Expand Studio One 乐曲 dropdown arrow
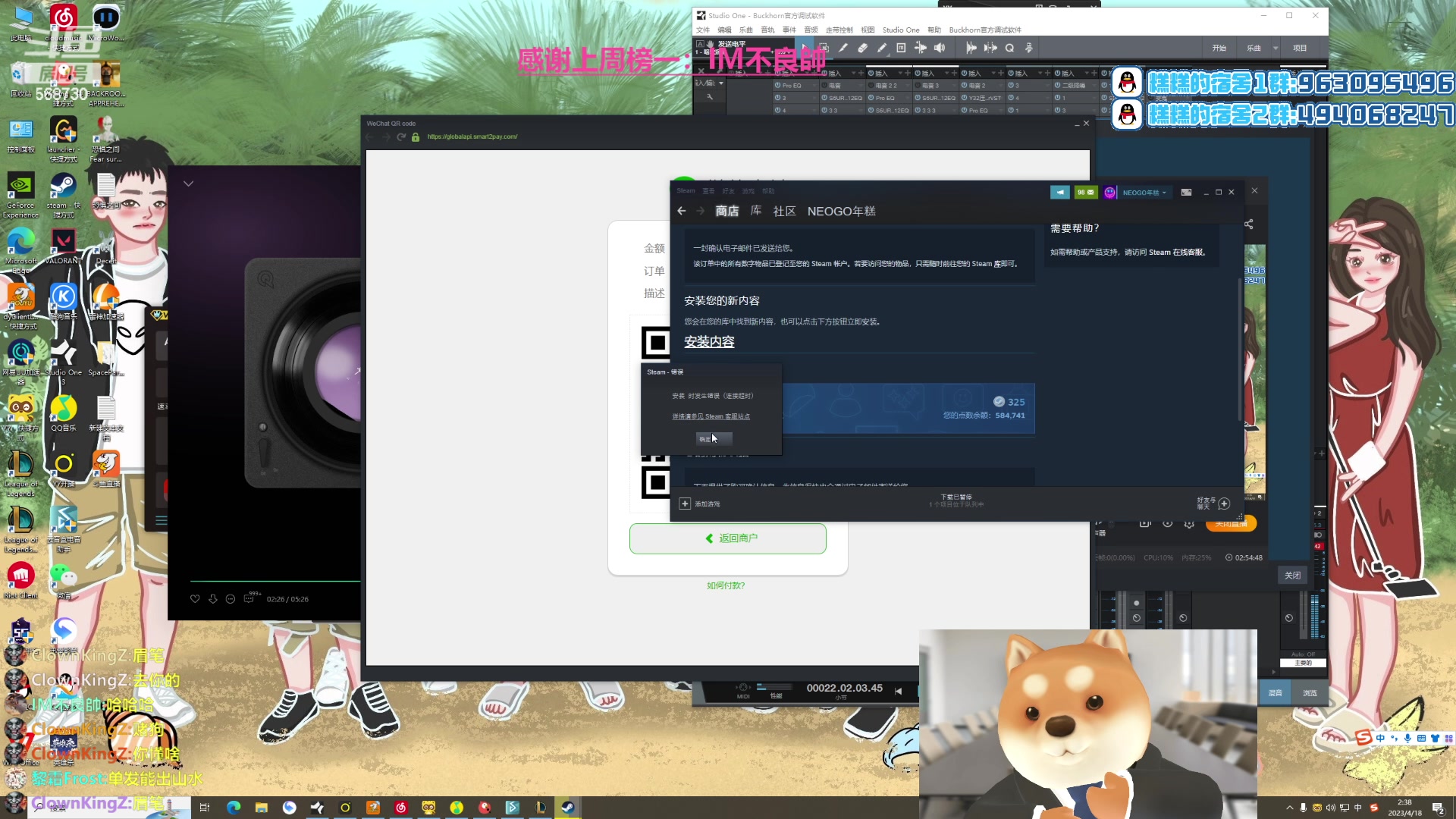Image resolution: width=1456 pixels, height=819 pixels. (1276, 48)
